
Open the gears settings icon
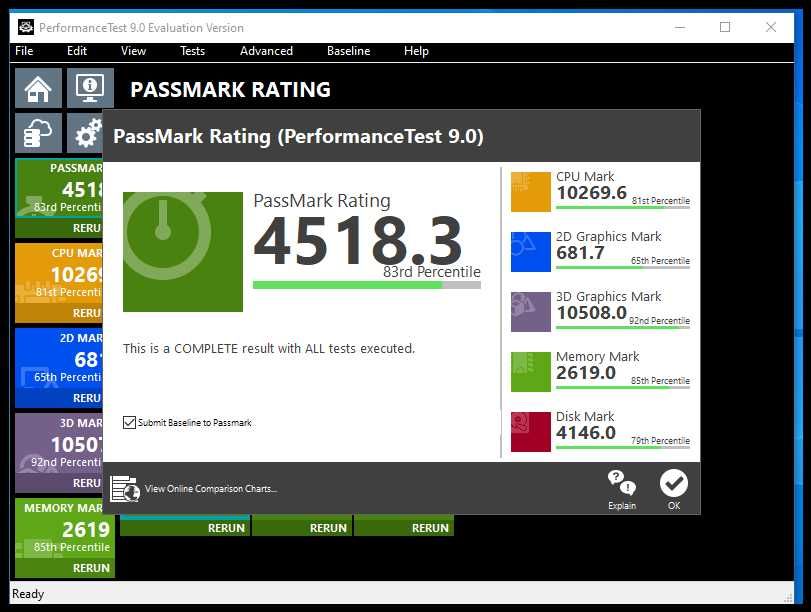coord(85,133)
